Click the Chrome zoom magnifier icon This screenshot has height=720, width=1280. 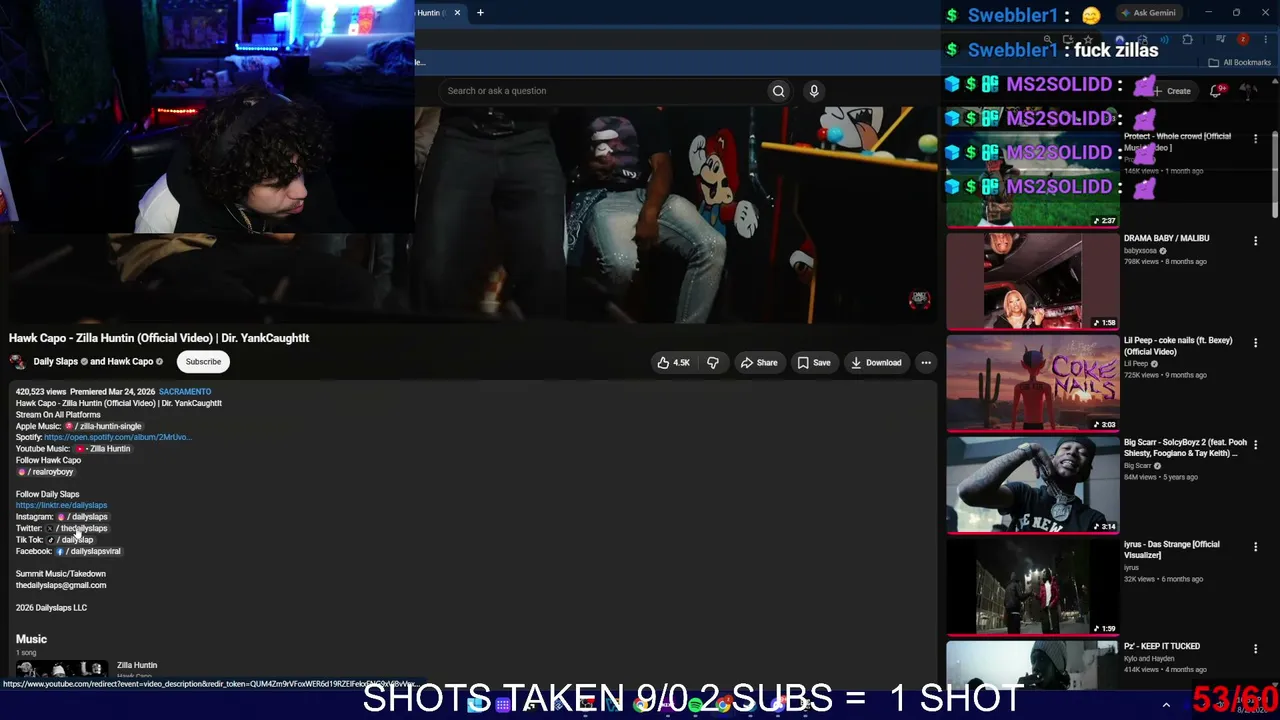[1047, 40]
